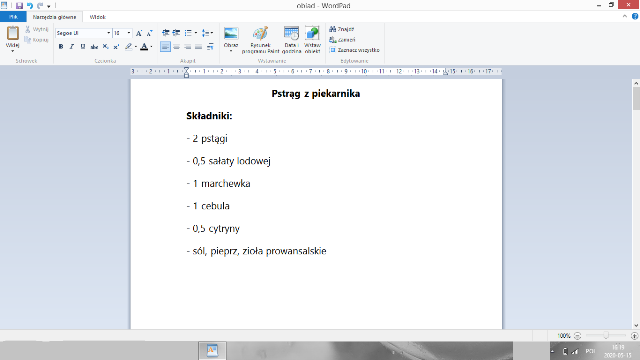Center the text alignment
The height and width of the screenshot is (360, 640).
click(x=176, y=47)
